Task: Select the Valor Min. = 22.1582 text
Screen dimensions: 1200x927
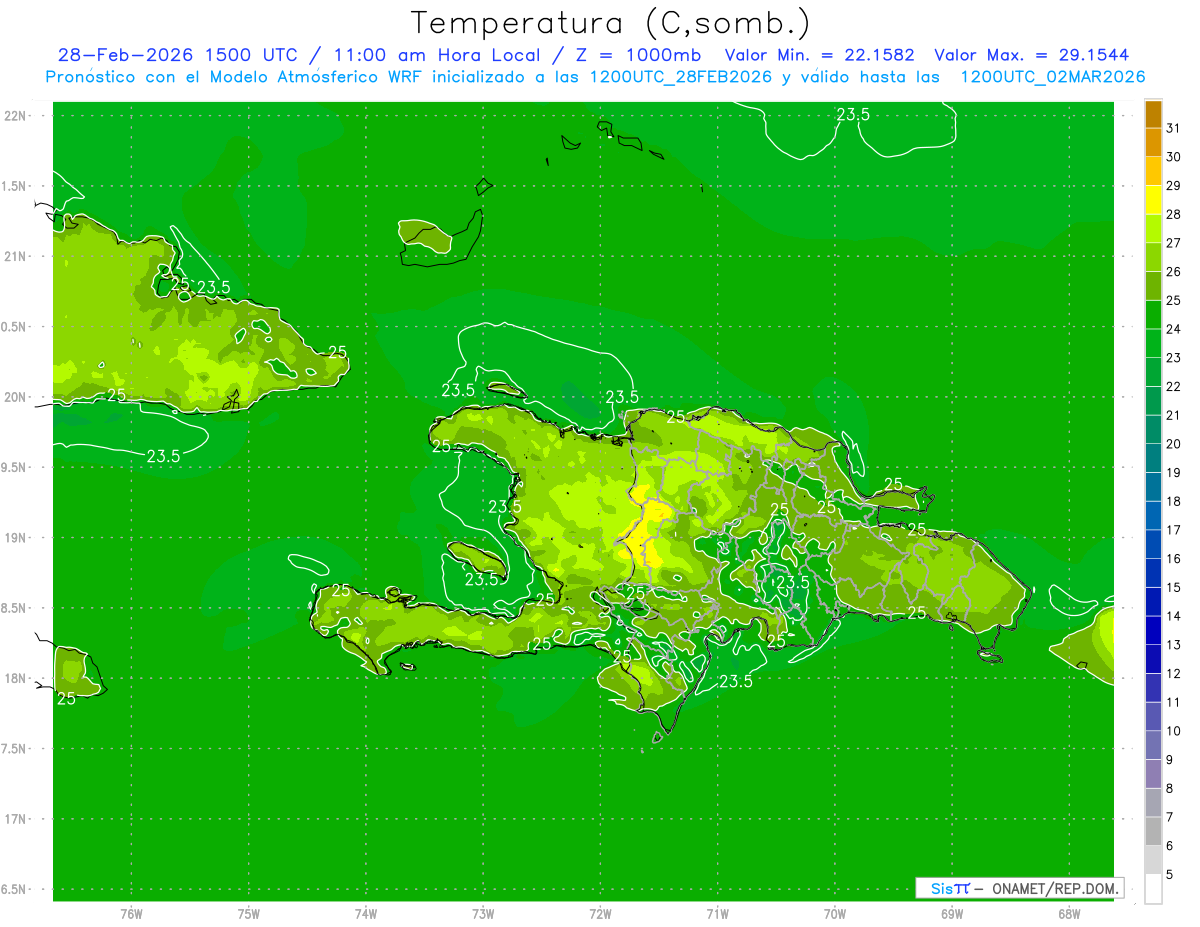Action: [819, 55]
